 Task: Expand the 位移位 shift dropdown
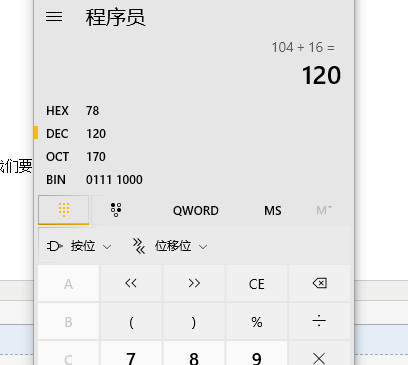click(170, 246)
